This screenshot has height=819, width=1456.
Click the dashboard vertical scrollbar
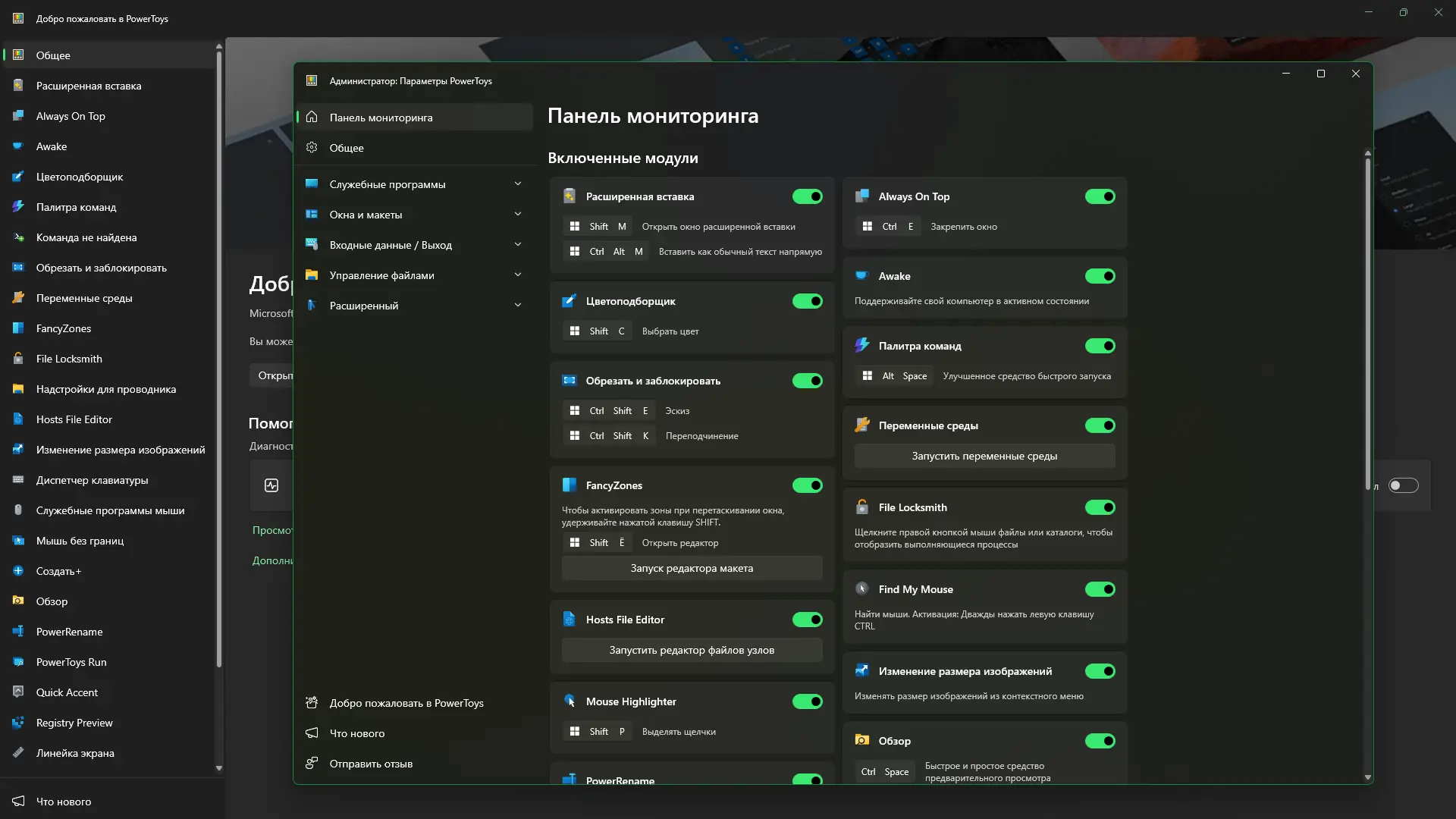1367,318
